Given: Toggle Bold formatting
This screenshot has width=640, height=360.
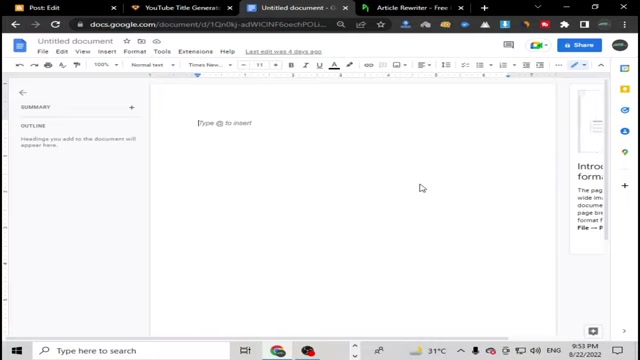Looking at the screenshot, I should point(291,65).
